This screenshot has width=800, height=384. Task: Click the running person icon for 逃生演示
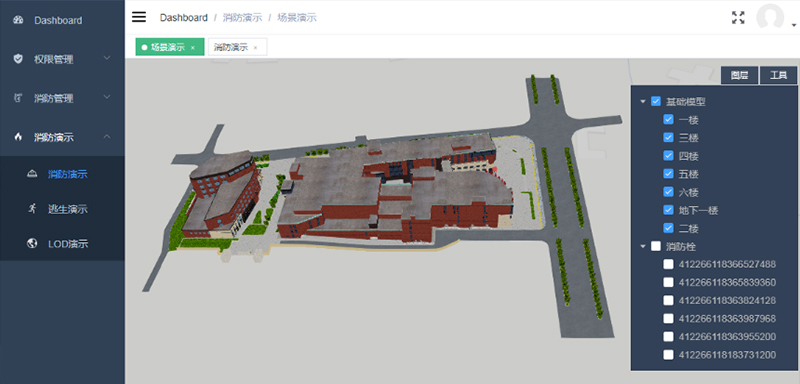32,208
